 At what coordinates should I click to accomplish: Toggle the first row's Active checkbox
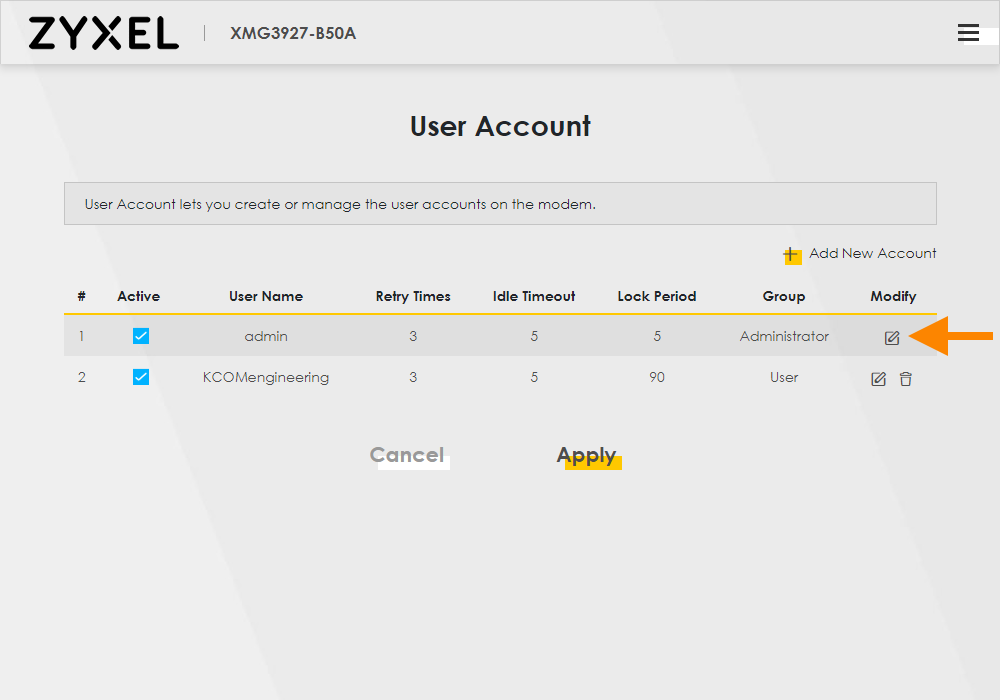pyautogui.click(x=140, y=336)
